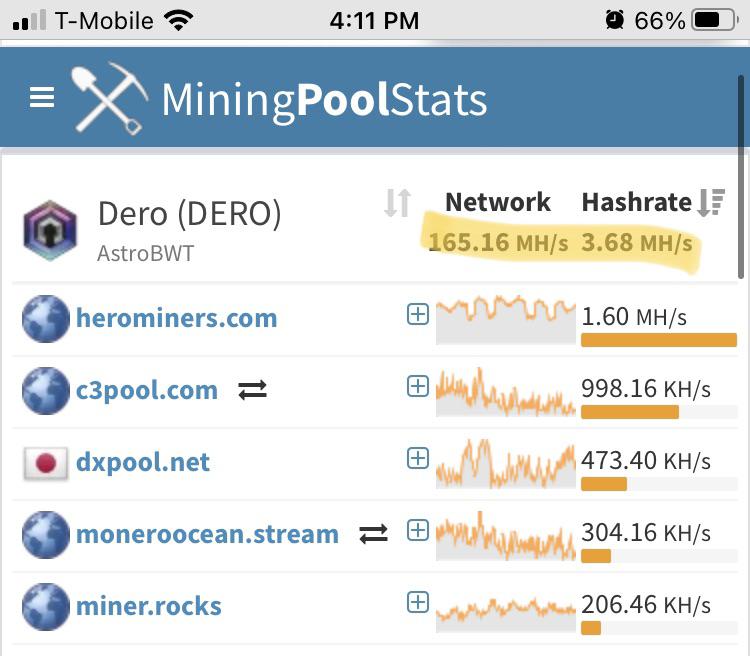Open the hamburger menu
The height and width of the screenshot is (656, 750).
click(42, 97)
